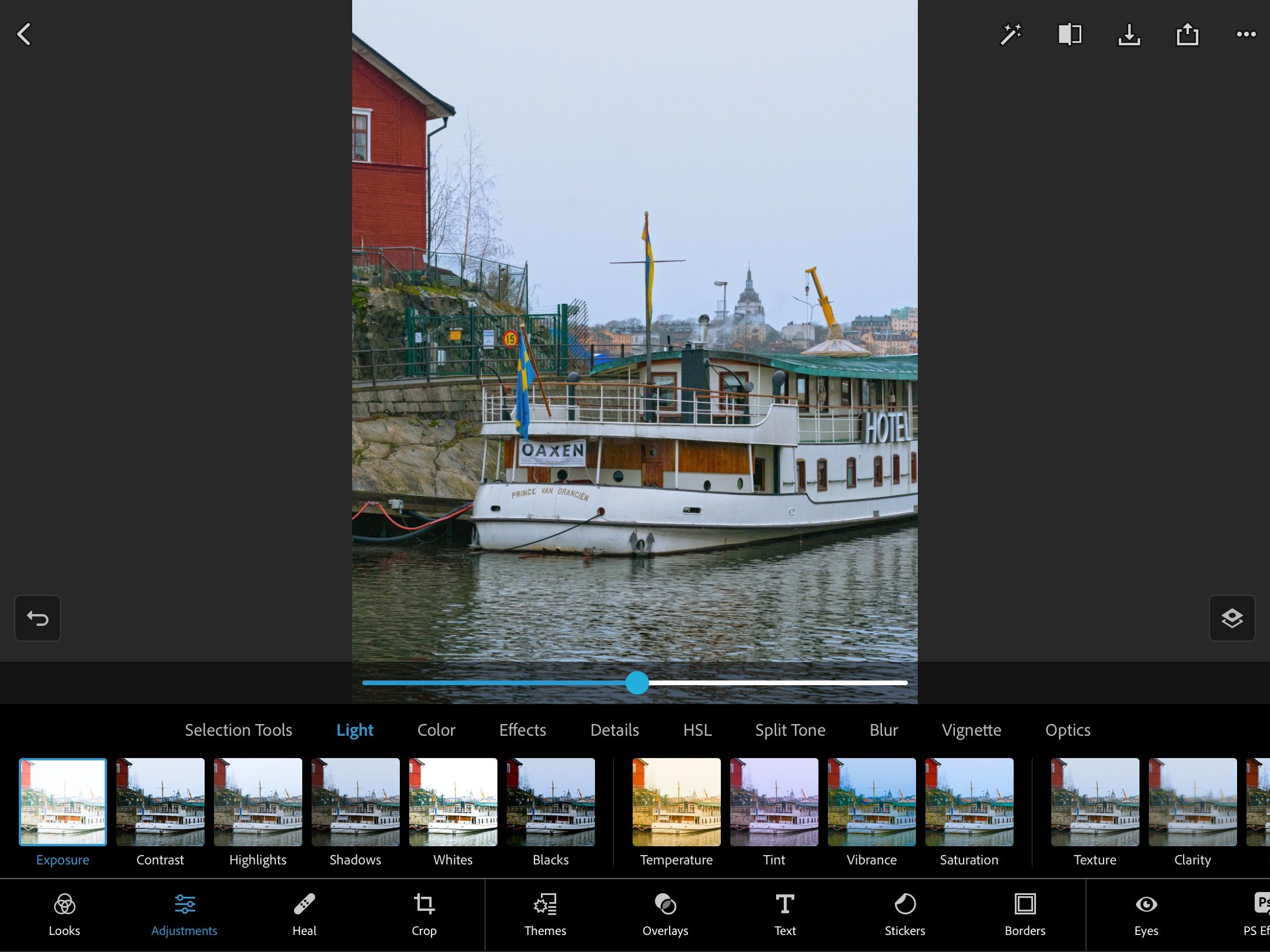Switch to the Color tab

[x=436, y=730]
